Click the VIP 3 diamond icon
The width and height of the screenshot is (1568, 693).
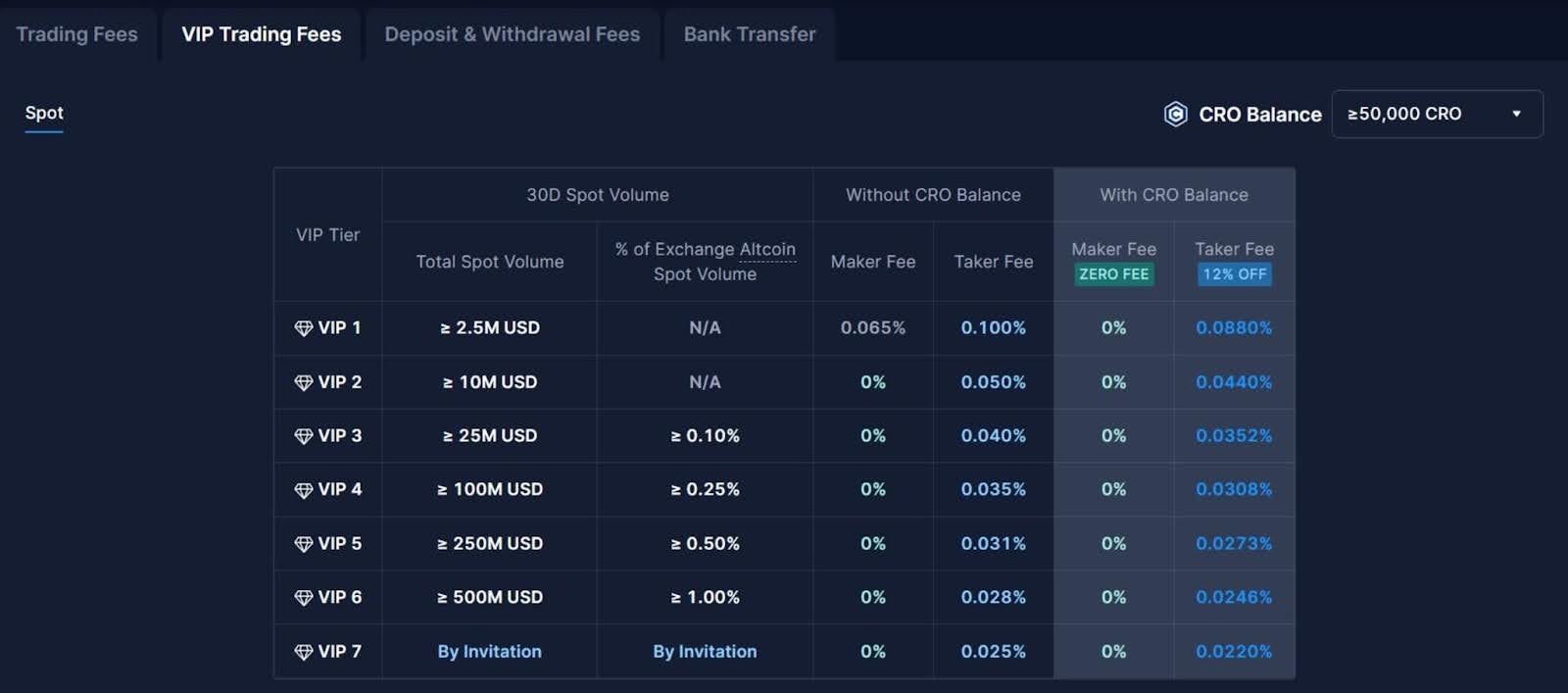304,436
